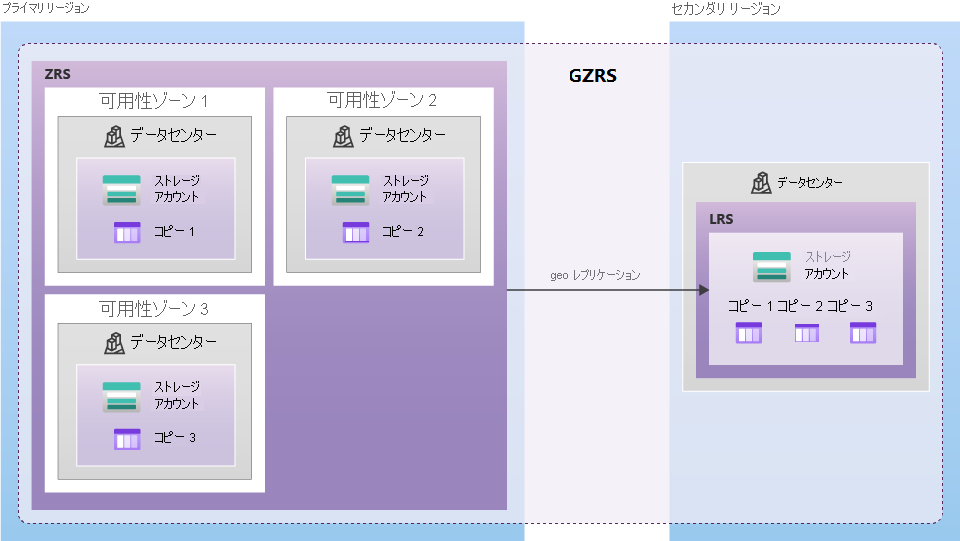The height and width of the screenshot is (541, 960).
Task: Click ストレージ アカウント text in zone 2
Action: click(405, 188)
